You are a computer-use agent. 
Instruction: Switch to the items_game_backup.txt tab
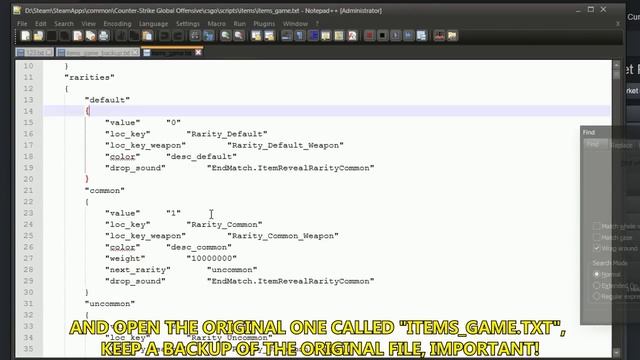98,52
